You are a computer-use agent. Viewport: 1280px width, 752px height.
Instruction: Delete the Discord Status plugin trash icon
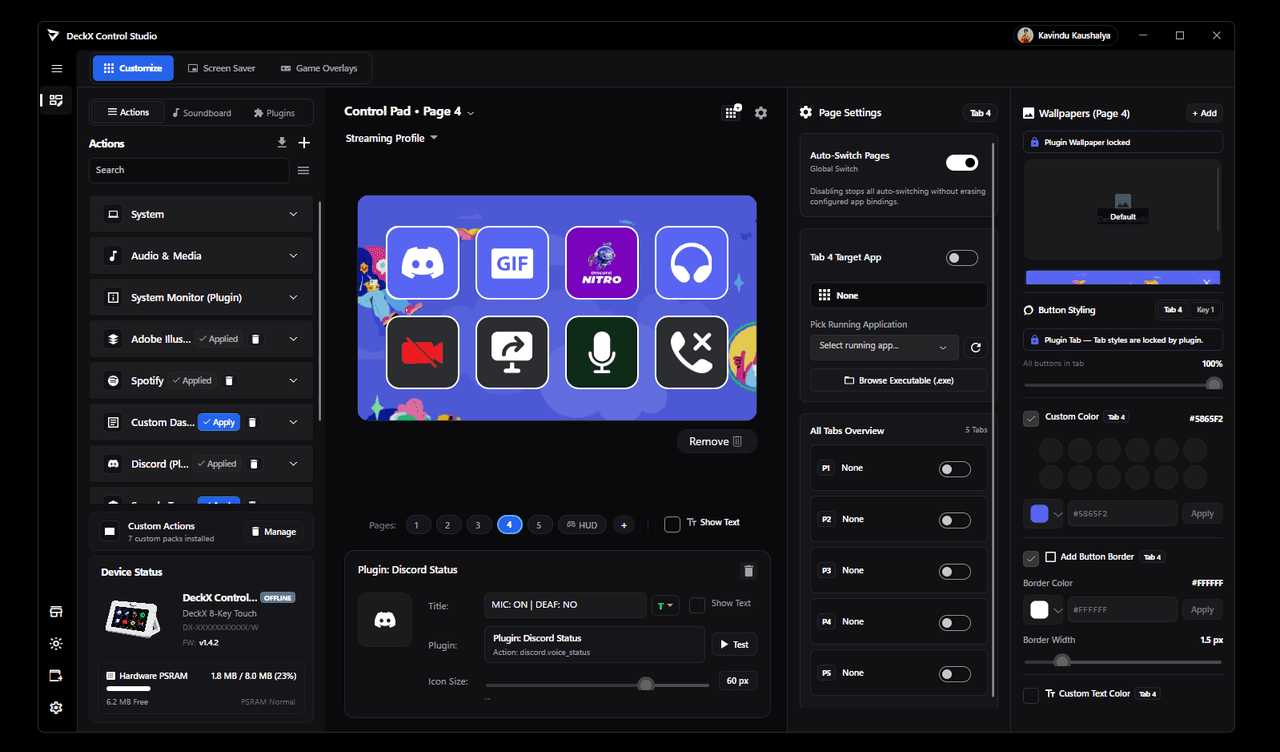[748, 571]
